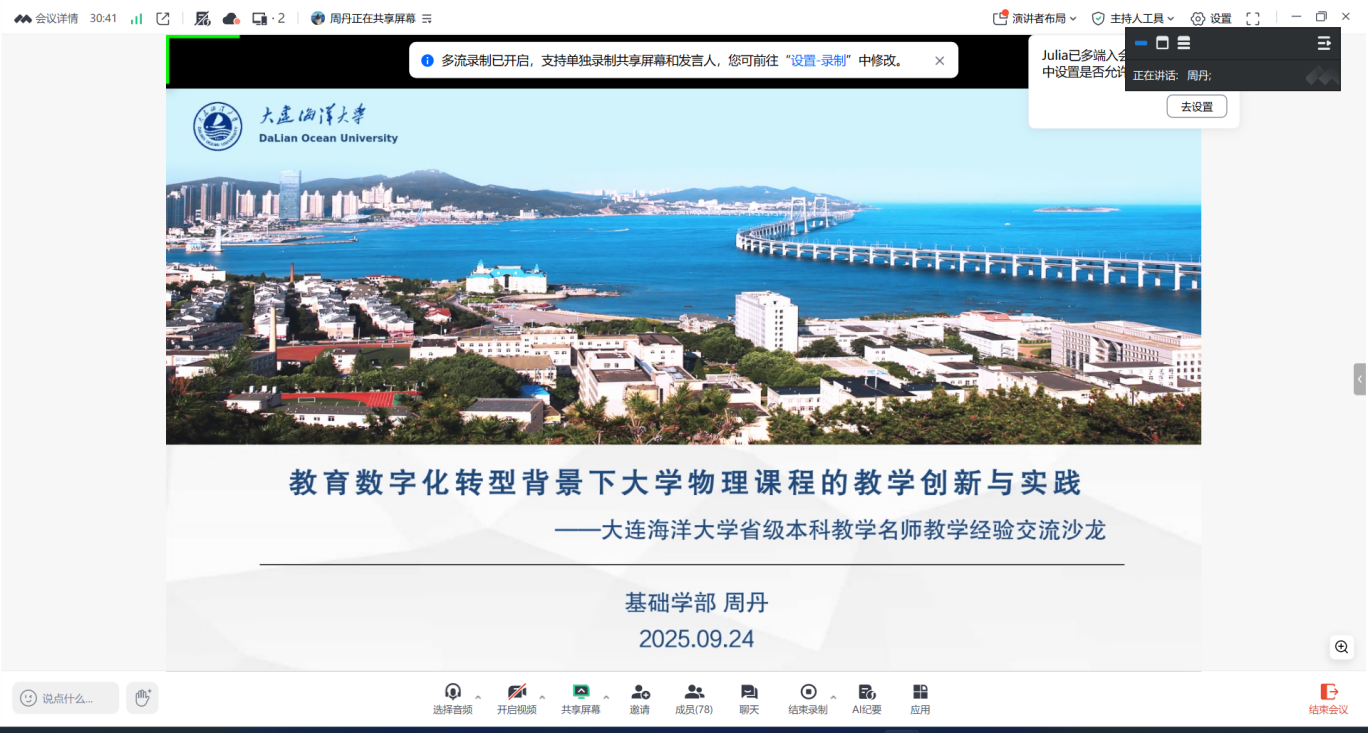1368x733 pixels.
Task: Click the 去设置 button
Action: pyautogui.click(x=1196, y=107)
